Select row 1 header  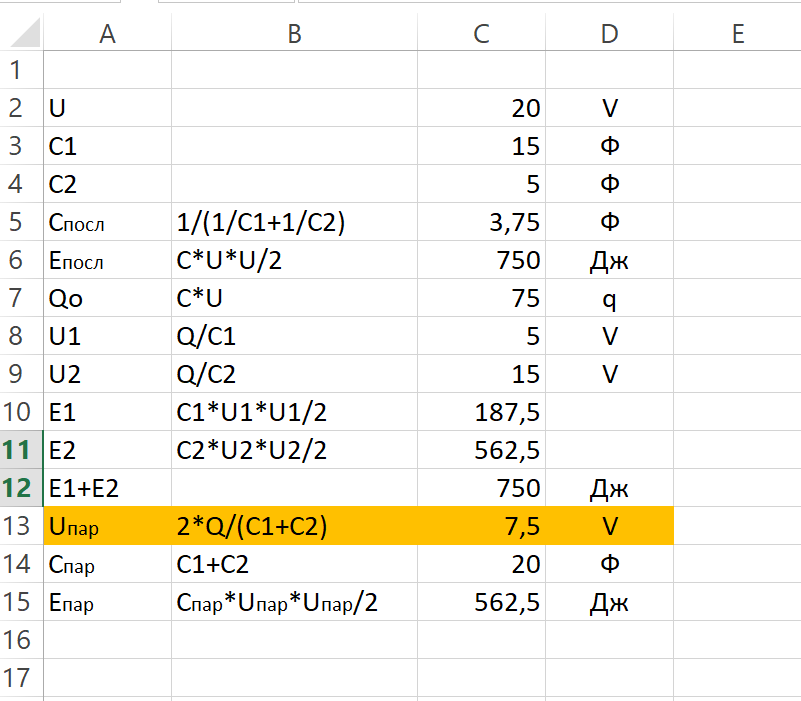pos(20,70)
